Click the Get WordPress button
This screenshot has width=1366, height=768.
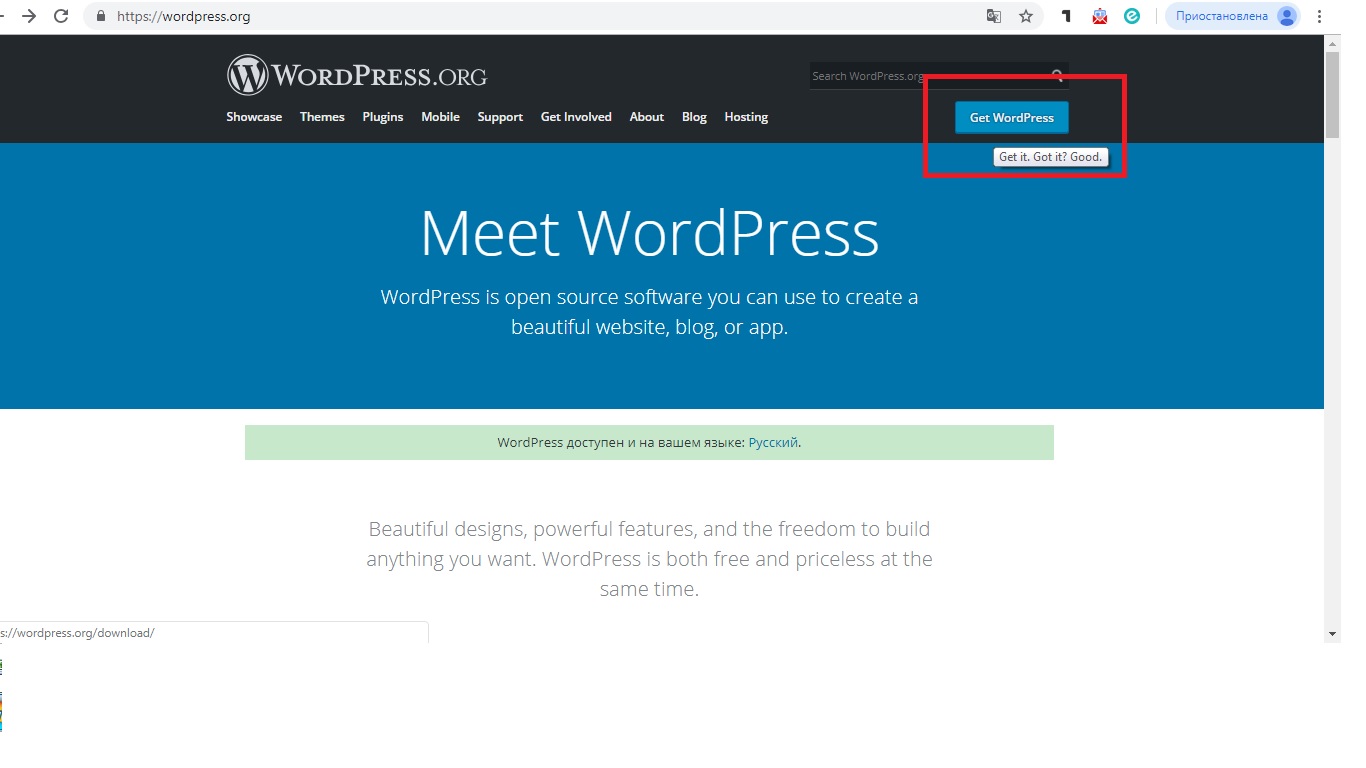pyautogui.click(x=1012, y=117)
